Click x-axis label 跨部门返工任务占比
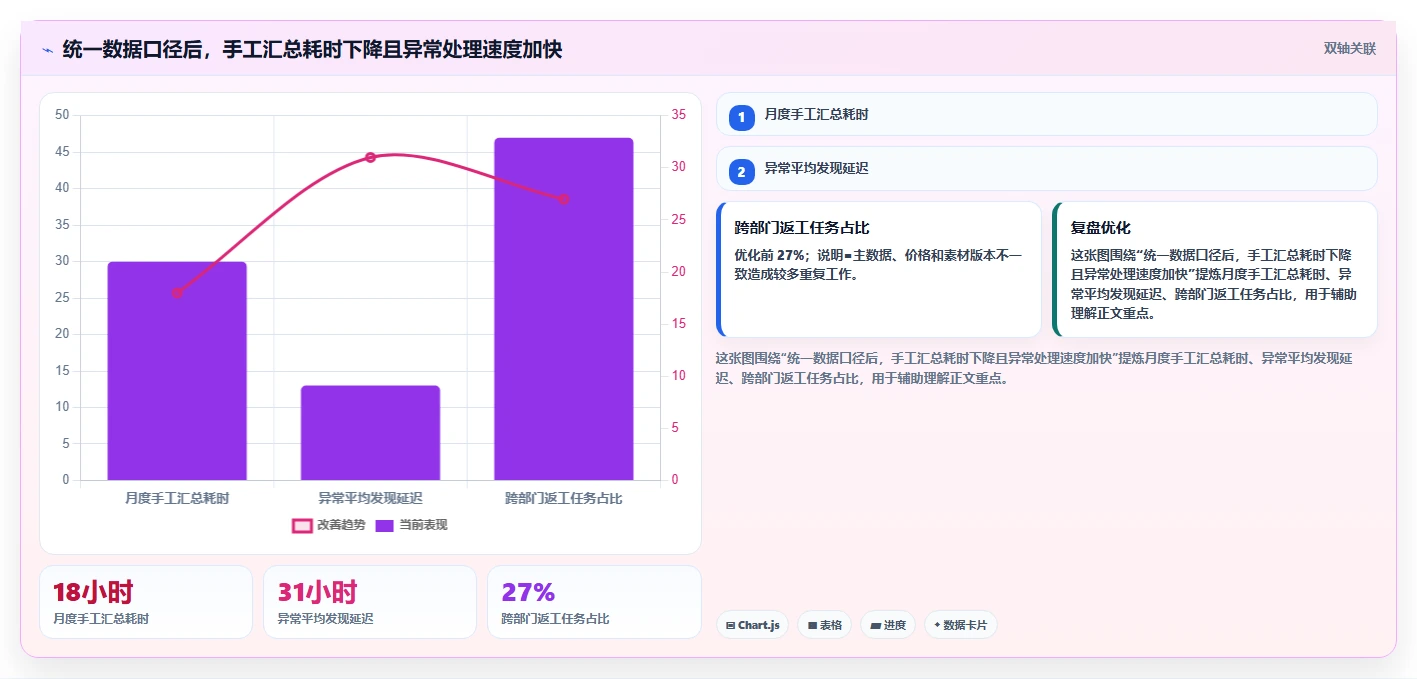Image resolution: width=1417 pixels, height=679 pixels. [x=564, y=497]
